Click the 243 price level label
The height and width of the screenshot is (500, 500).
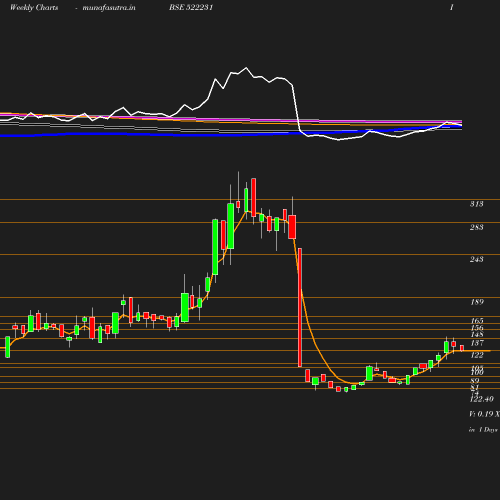[x=477, y=259]
